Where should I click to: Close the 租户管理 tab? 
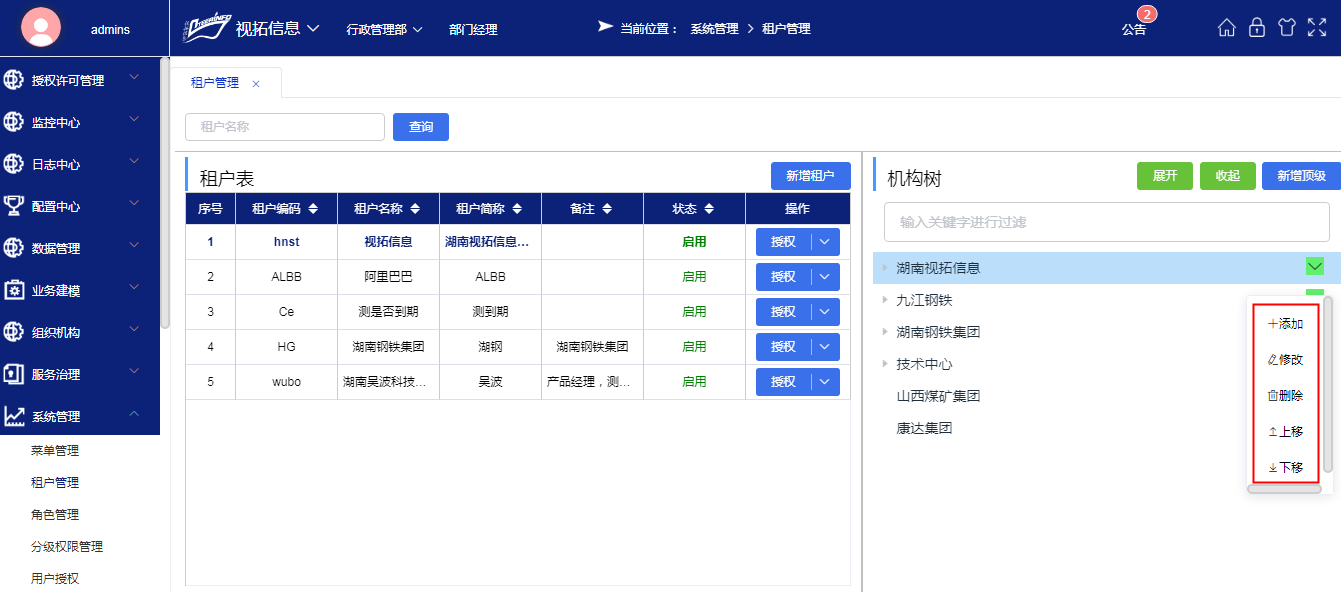(256, 84)
